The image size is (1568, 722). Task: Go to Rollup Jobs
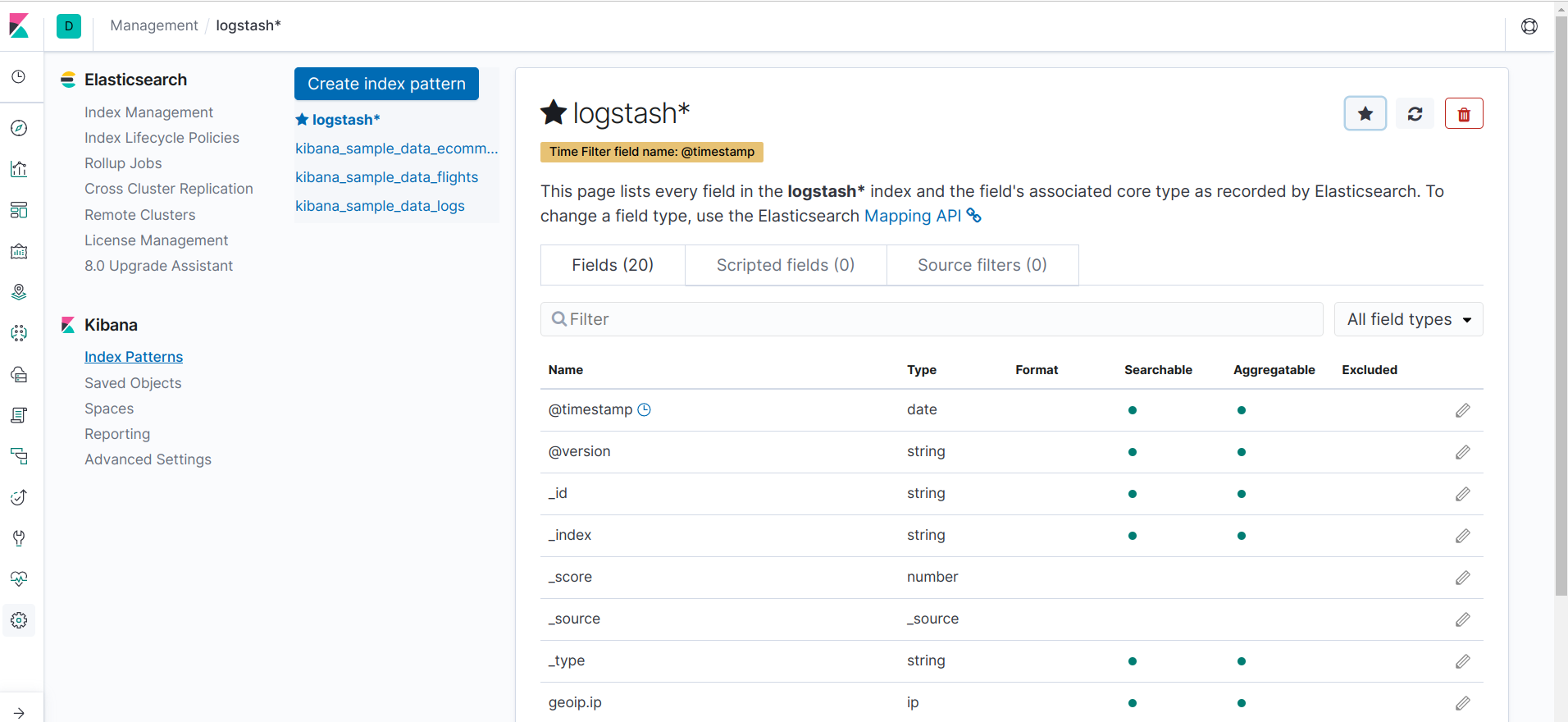[123, 163]
